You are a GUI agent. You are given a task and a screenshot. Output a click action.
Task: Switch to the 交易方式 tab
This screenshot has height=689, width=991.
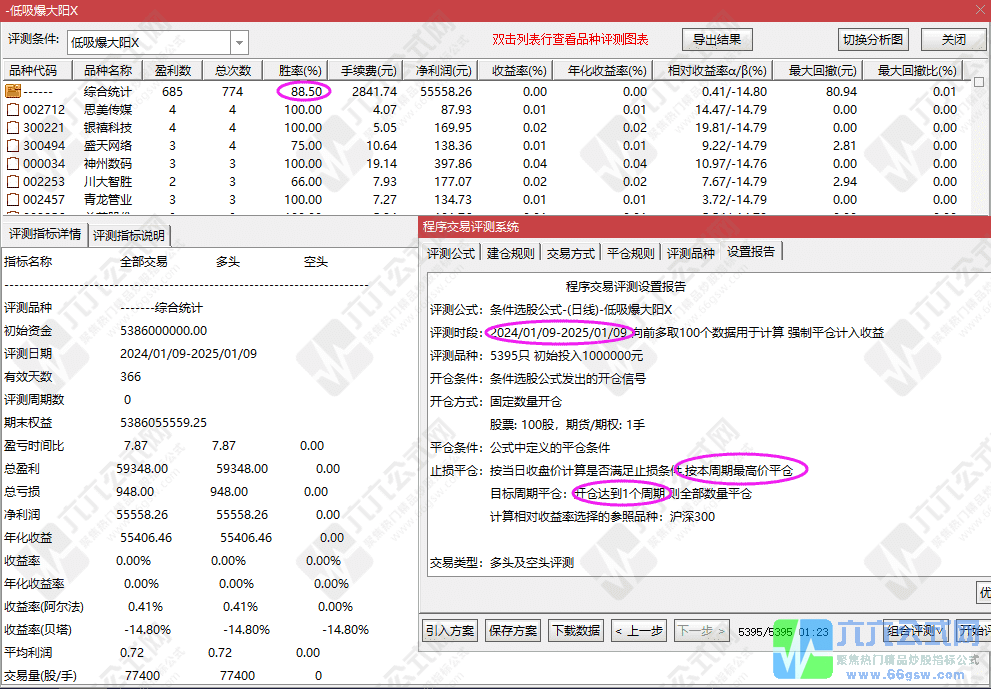pos(571,253)
